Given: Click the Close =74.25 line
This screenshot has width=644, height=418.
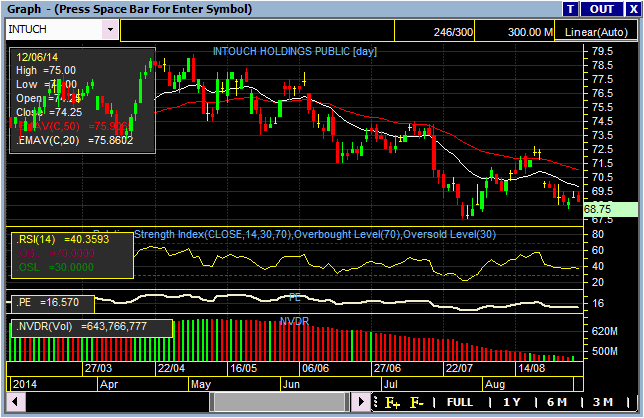Looking at the screenshot, I should tap(49, 113).
